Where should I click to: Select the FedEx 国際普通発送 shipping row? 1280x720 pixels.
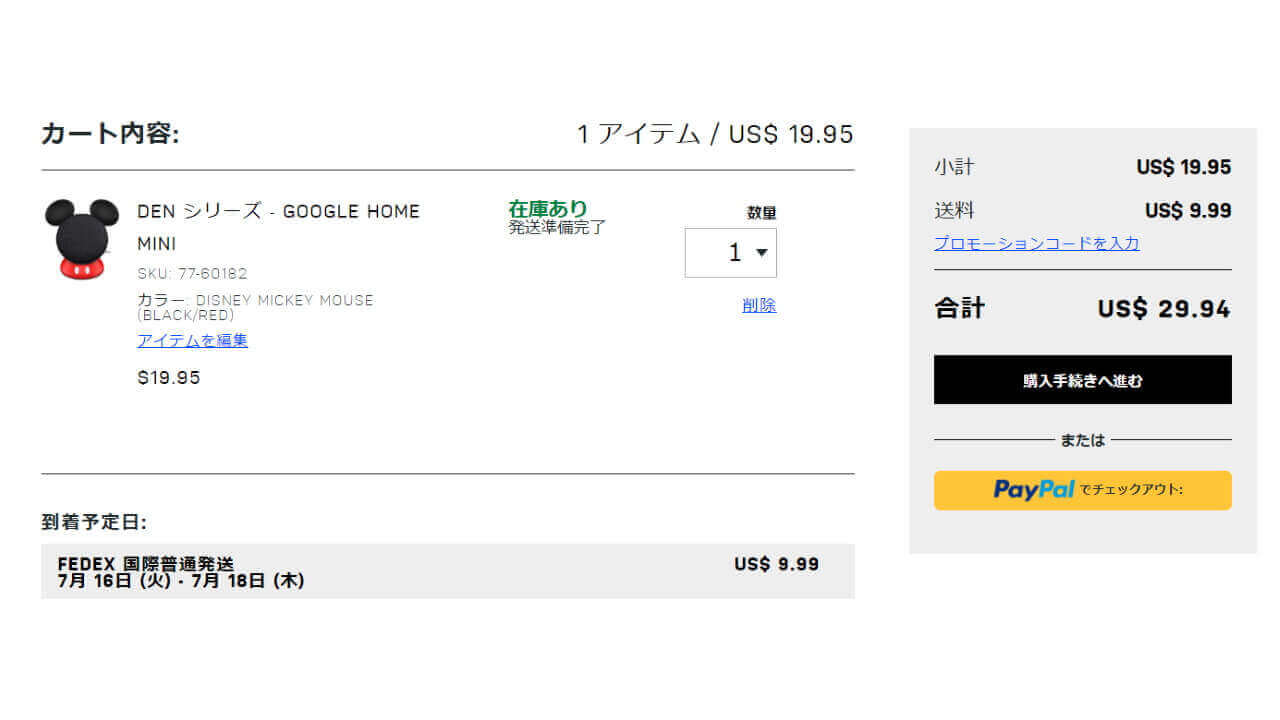coord(447,571)
